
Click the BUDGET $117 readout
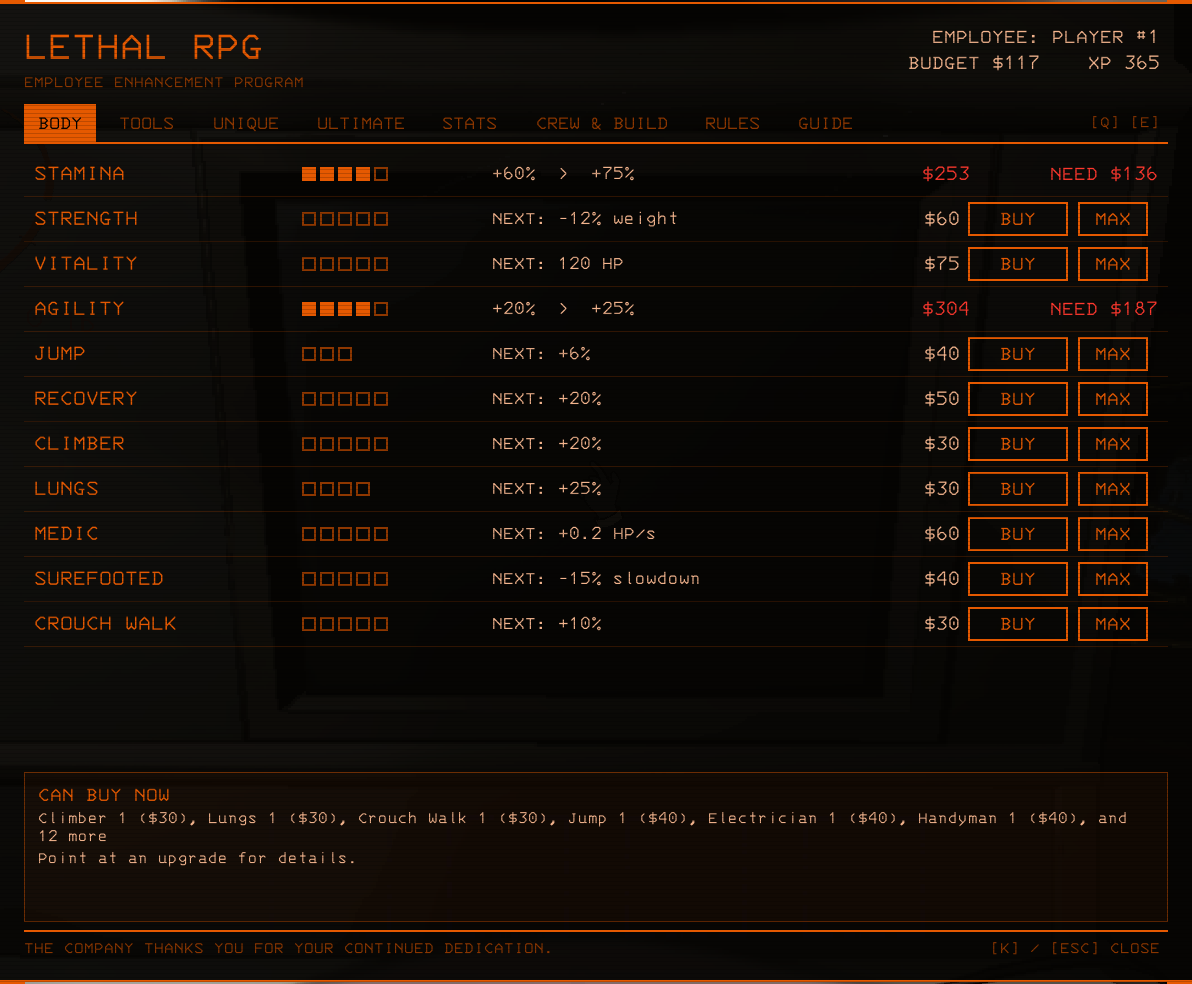(974, 63)
